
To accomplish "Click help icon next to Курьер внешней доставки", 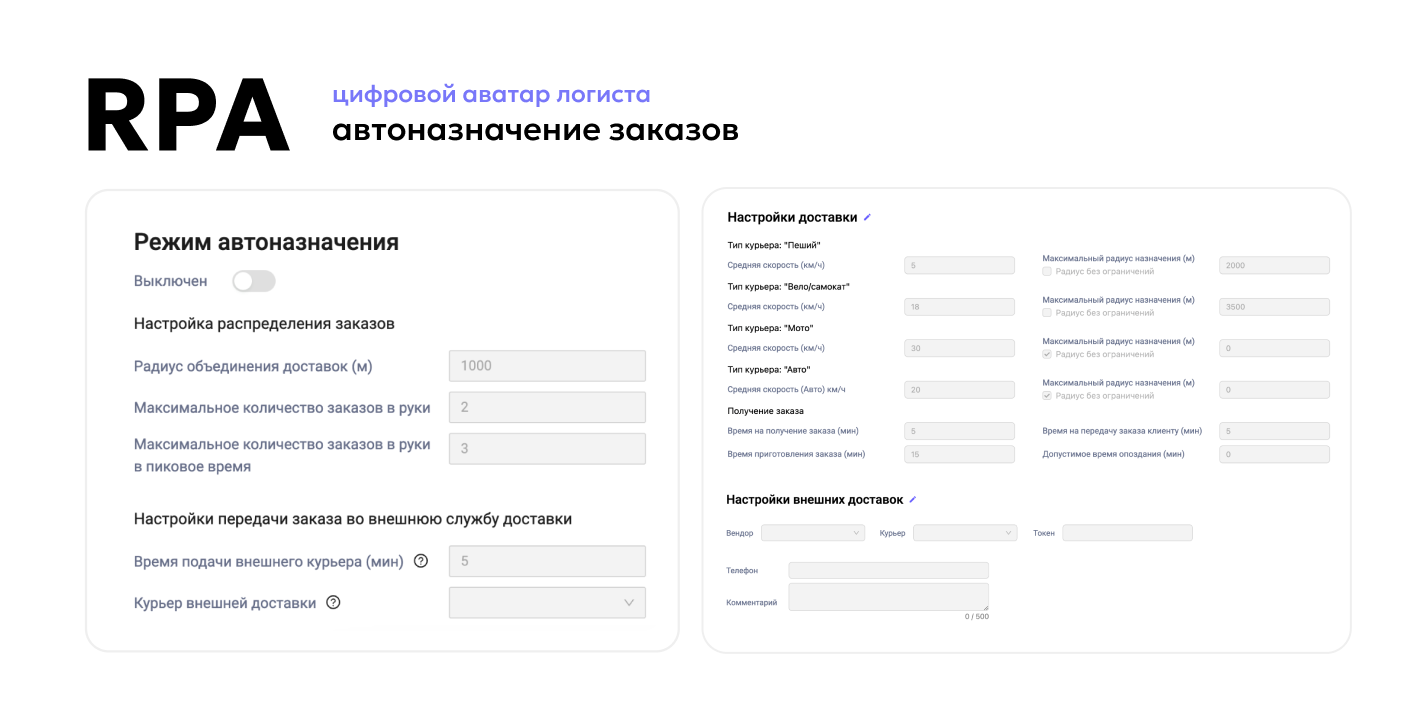I will [333, 602].
